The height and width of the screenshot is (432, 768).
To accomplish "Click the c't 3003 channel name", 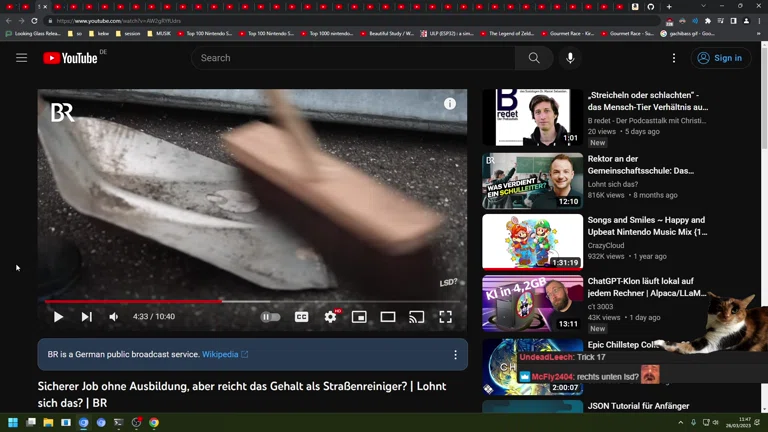I will tap(600, 307).
